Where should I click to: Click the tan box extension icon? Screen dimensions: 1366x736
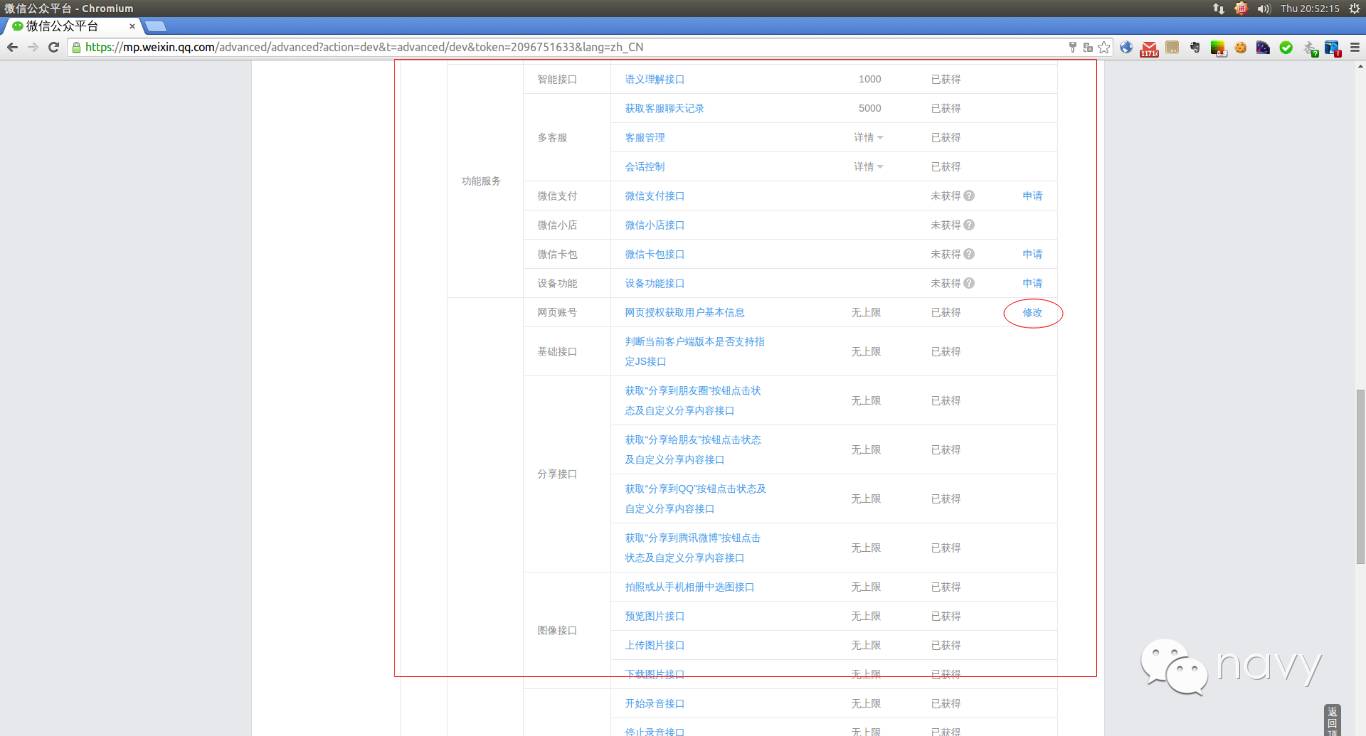1172,47
